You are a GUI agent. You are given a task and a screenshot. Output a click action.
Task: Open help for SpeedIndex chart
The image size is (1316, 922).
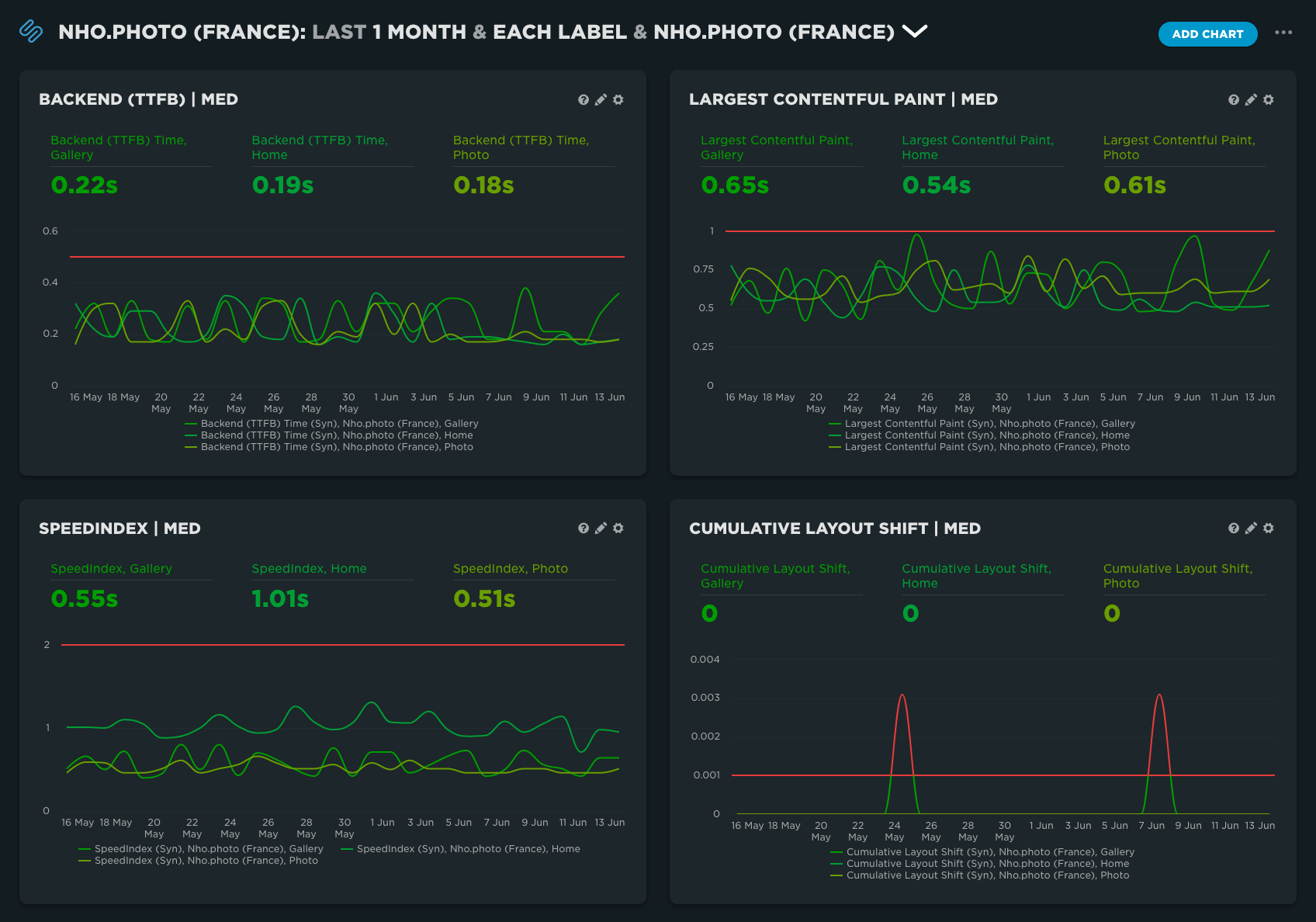[x=584, y=529]
